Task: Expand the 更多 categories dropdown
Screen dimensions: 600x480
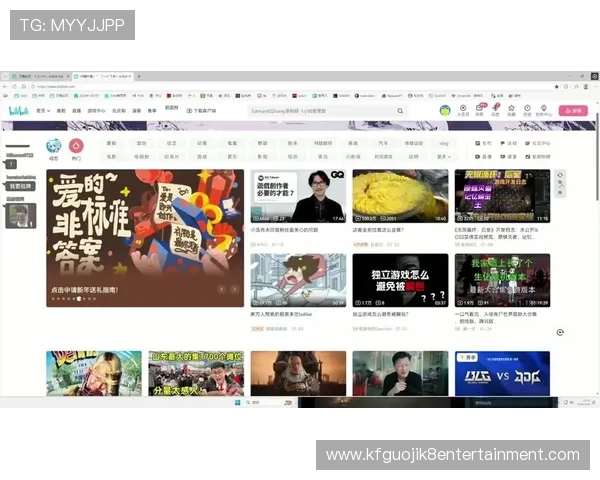Action: point(443,157)
